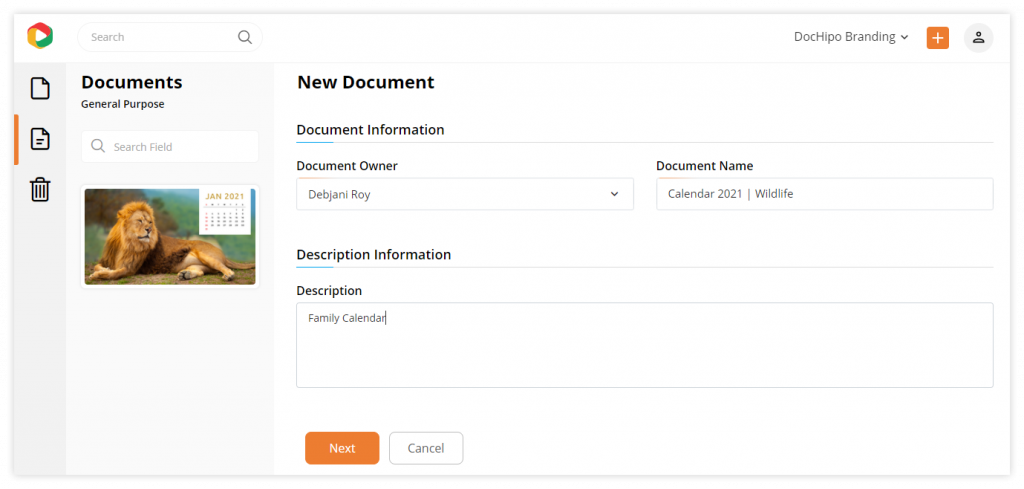Screen dimensions: 1024x489
Task: Click inside the Description text area
Action: (645, 345)
